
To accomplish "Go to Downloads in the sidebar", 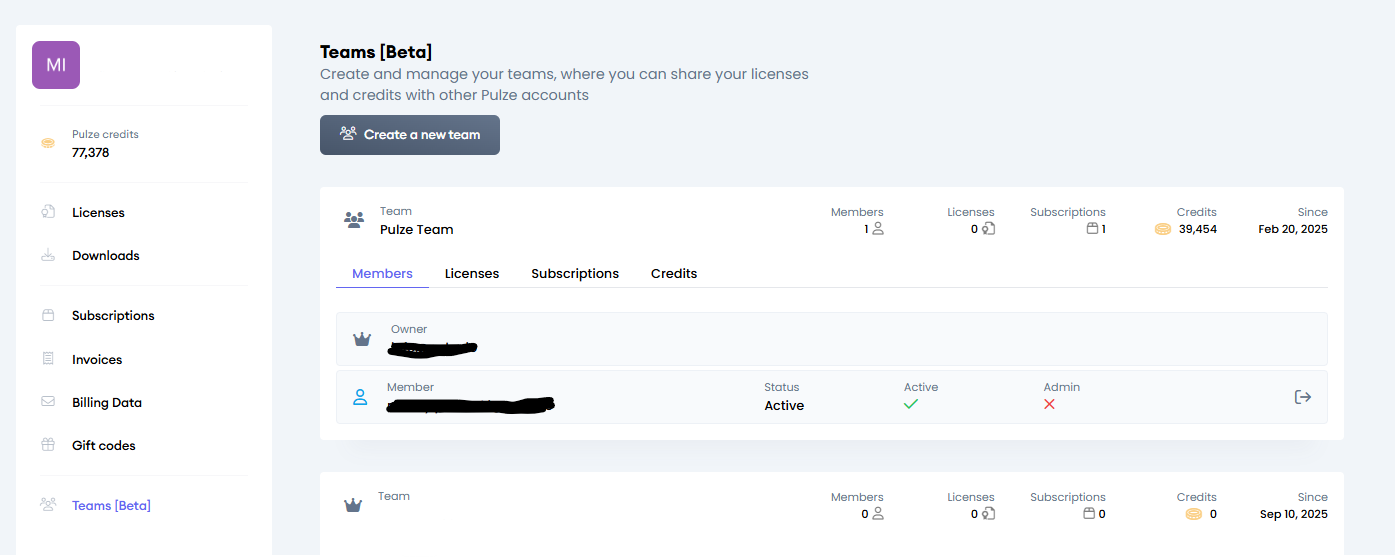I will coord(105,255).
